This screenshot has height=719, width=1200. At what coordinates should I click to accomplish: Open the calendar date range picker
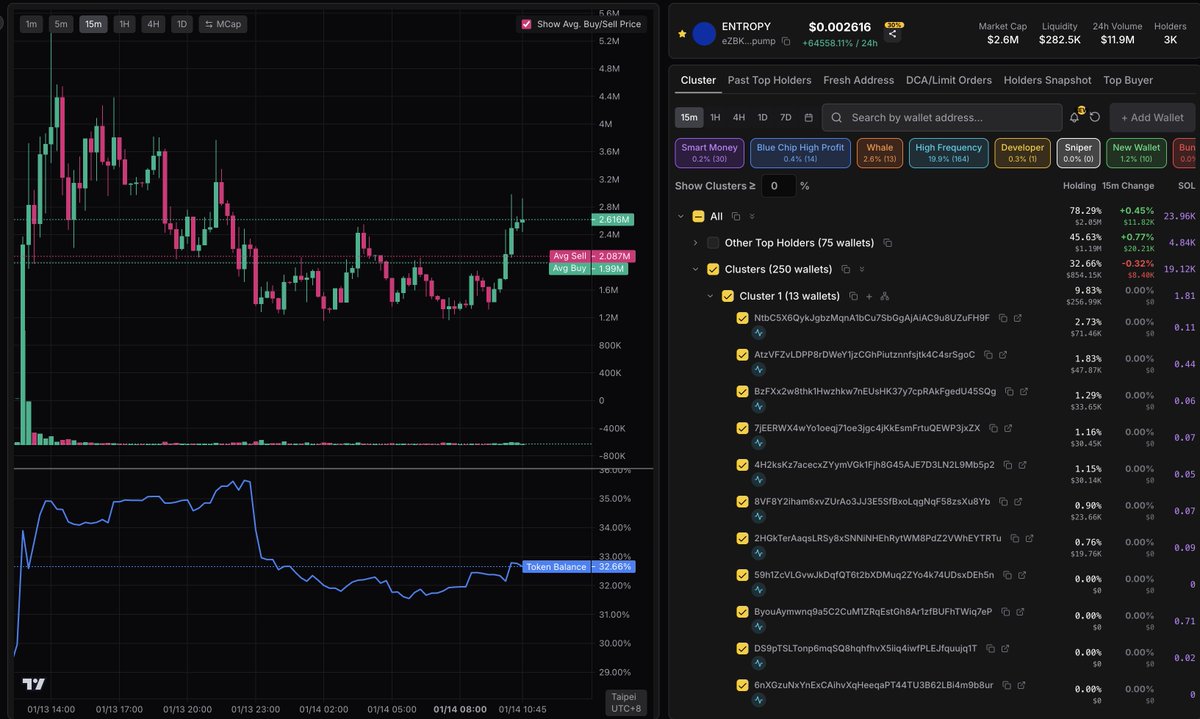(x=808, y=117)
